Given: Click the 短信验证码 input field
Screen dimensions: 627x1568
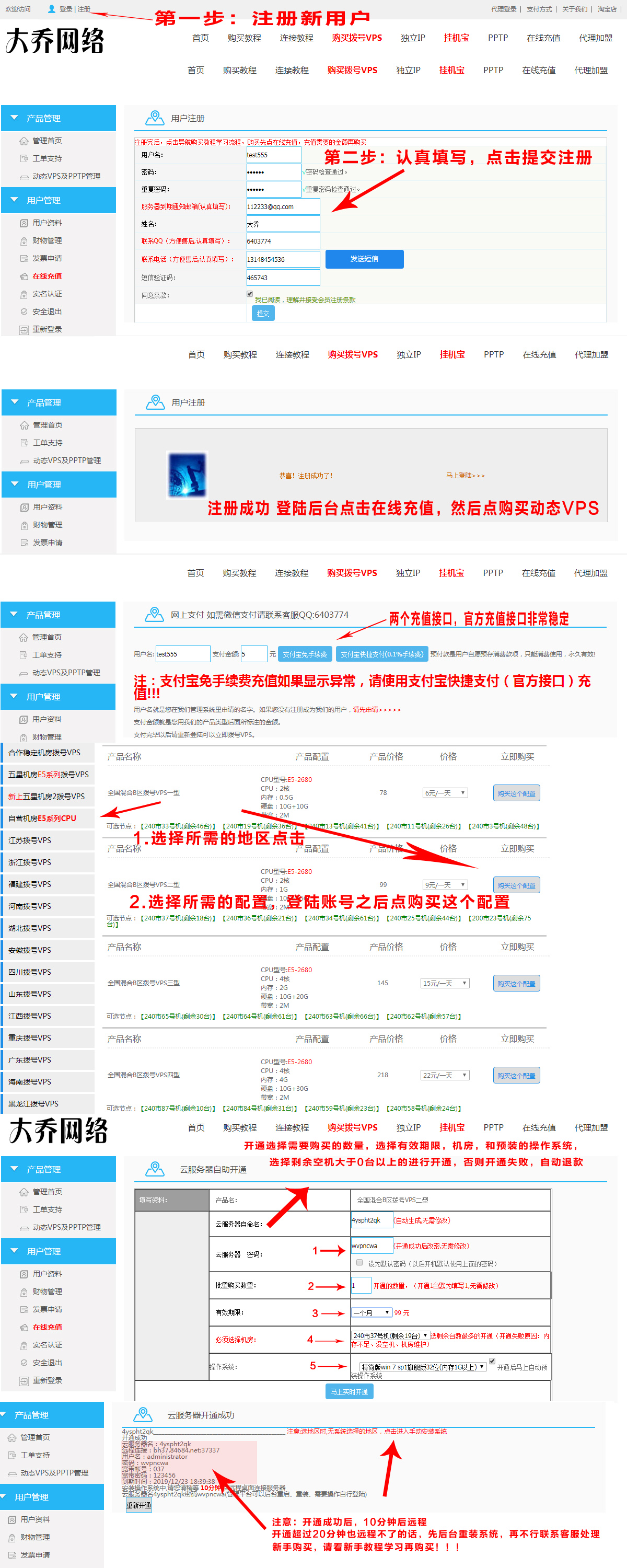Looking at the screenshot, I should [283, 278].
